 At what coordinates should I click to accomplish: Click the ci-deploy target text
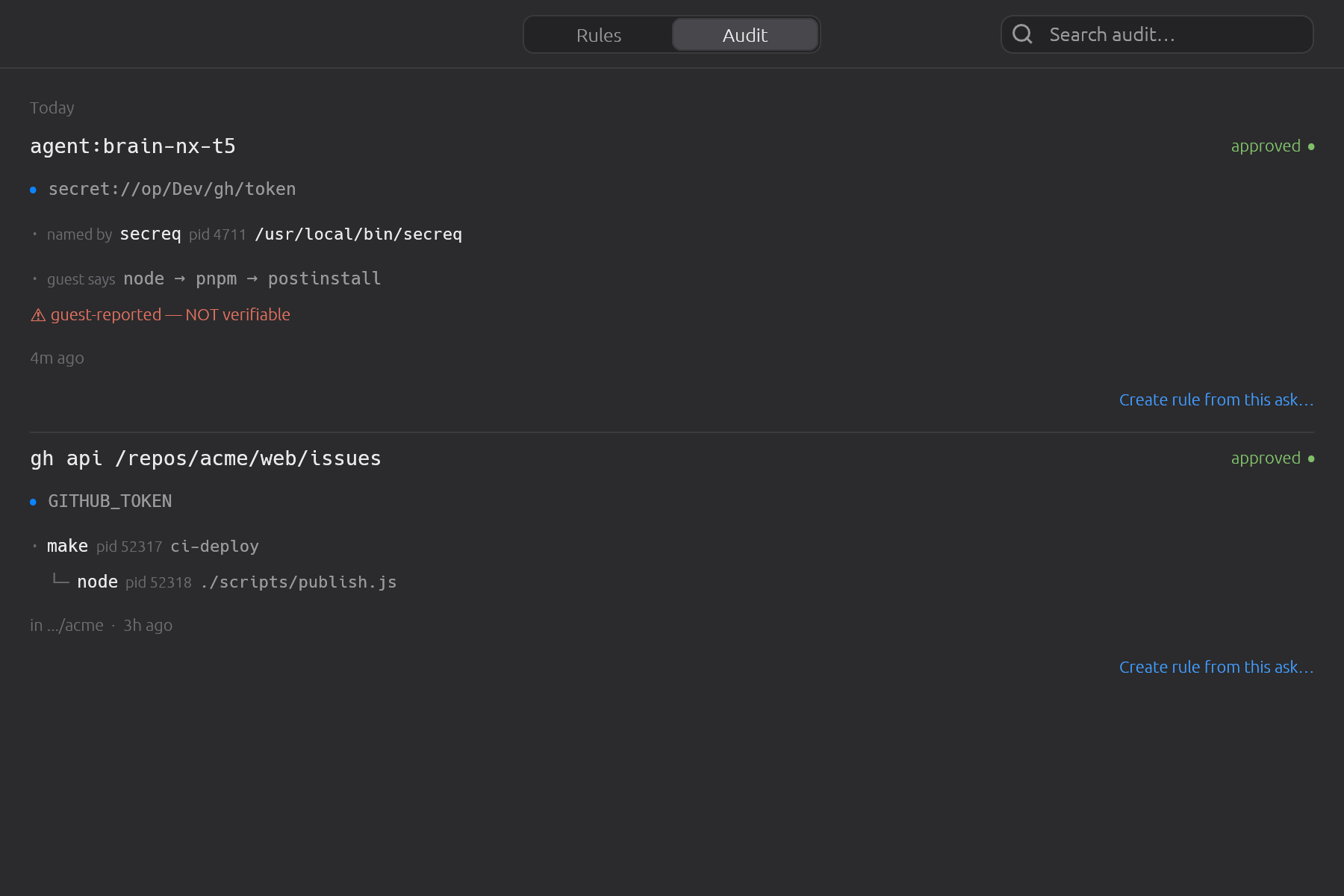click(215, 547)
